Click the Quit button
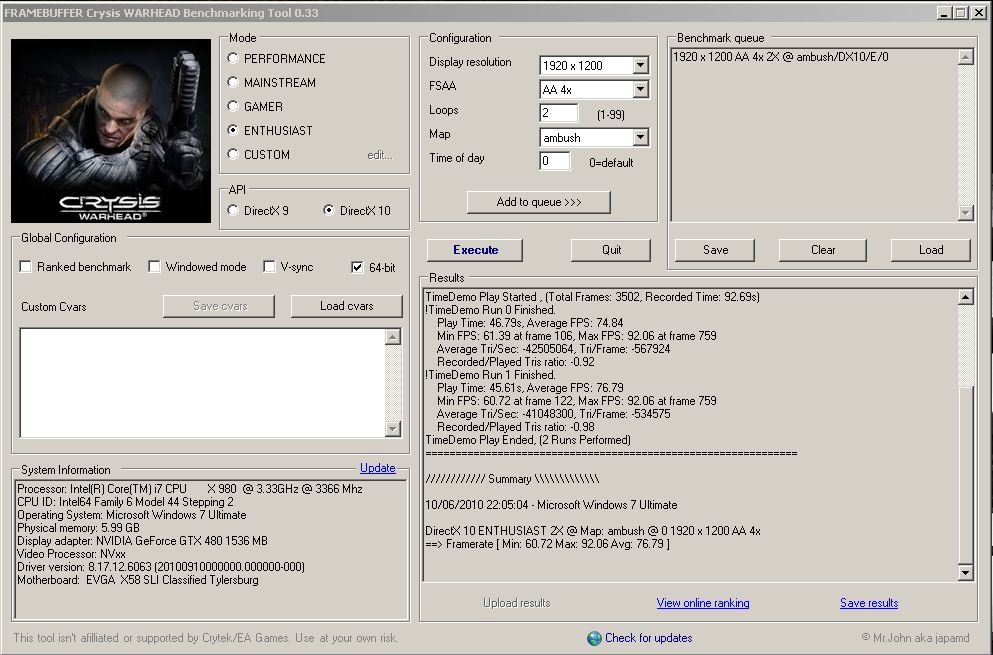Image resolution: width=993 pixels, height=655 pixels. [611, 250]
